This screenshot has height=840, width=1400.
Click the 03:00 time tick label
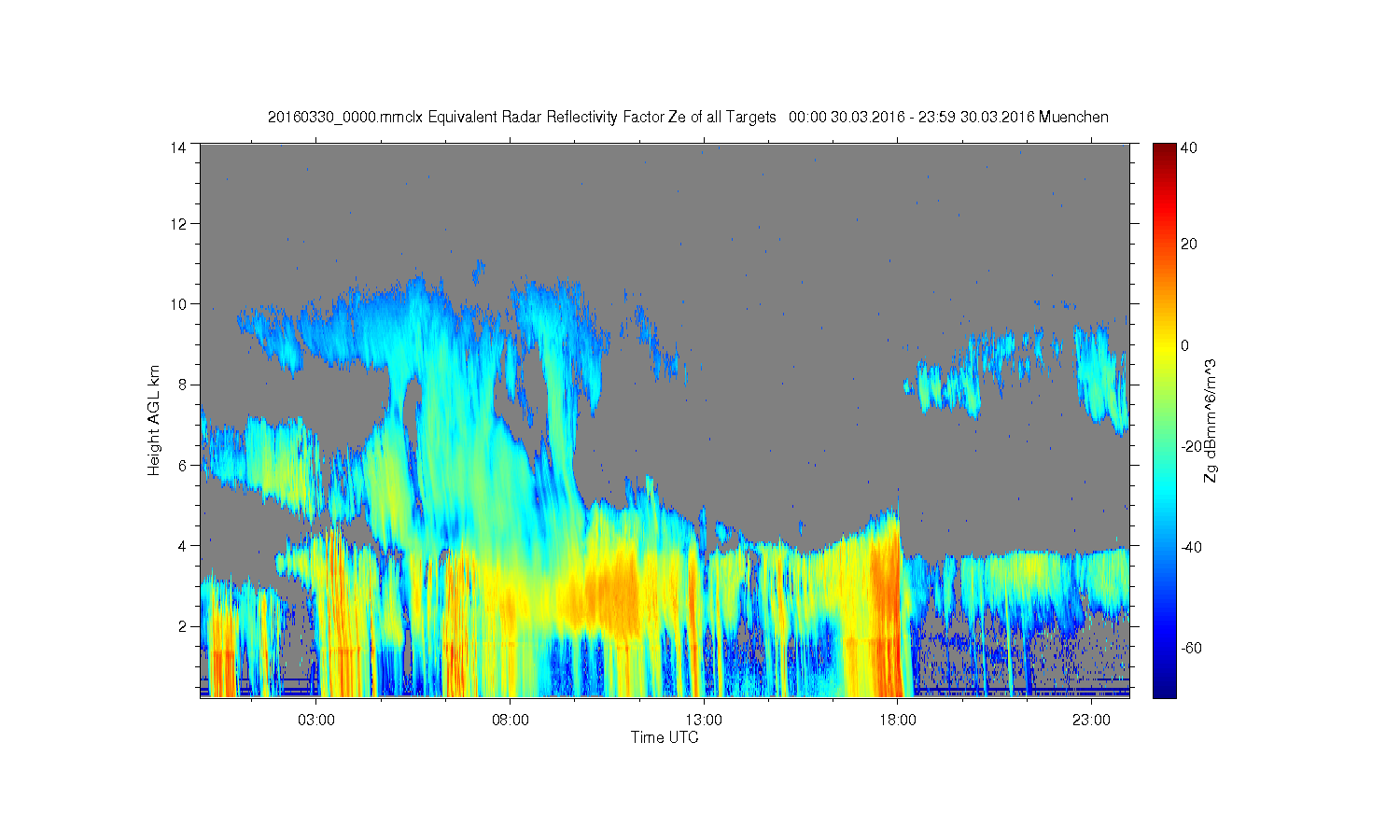coord(316,721)
